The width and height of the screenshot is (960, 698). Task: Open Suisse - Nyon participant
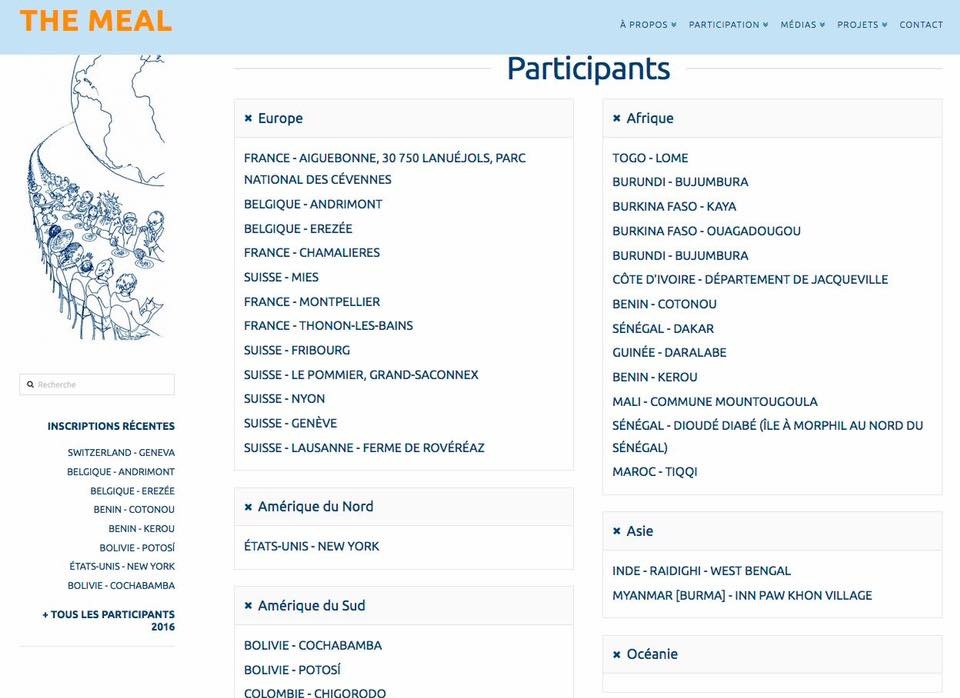click(x=284, y=399)
